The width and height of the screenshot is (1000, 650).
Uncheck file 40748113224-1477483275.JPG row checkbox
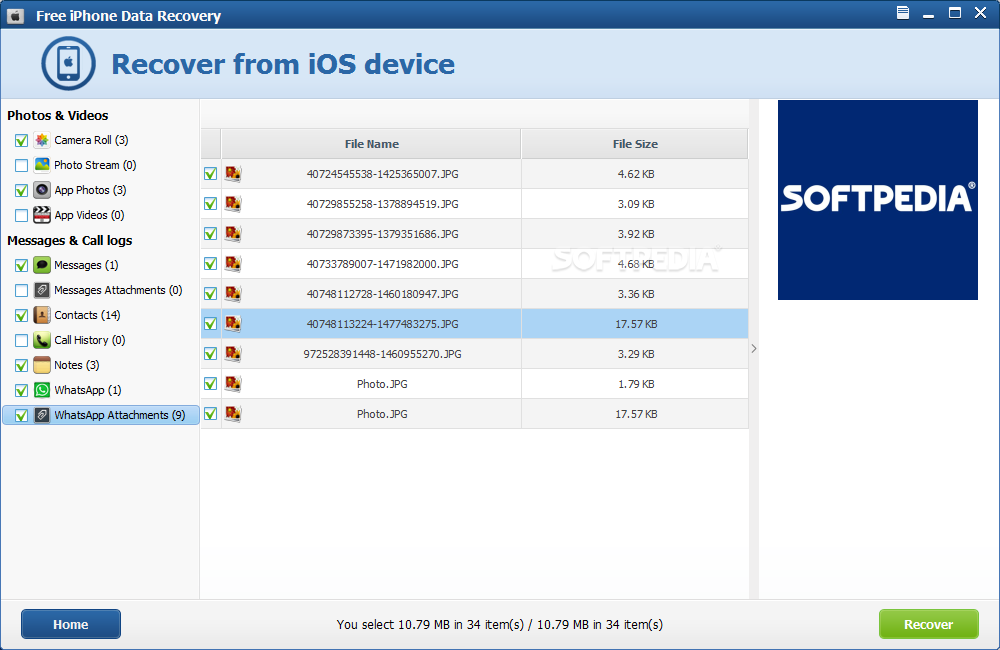click(x=210, y=323)
